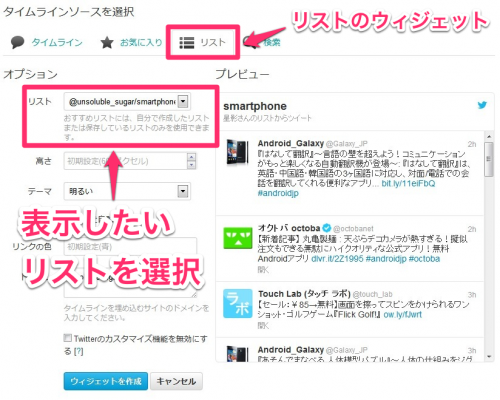Click the octoba verified badge icon
This screenshot has width=500, height=400.
coord(327,228)
